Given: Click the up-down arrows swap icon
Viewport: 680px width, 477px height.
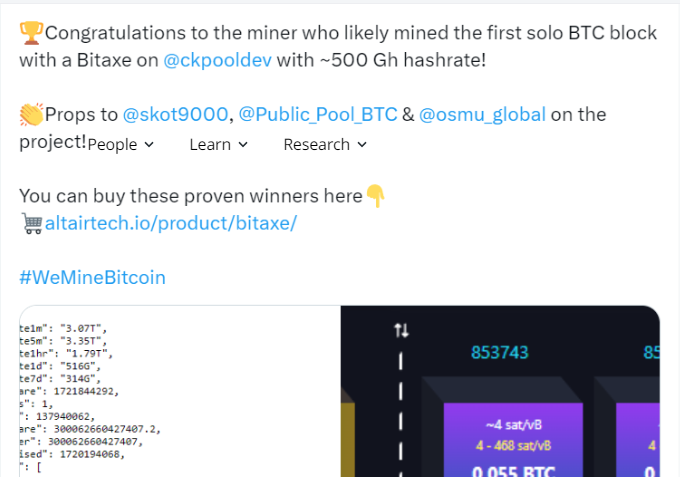Looking at the screenshot, I should pyautogui.click(x=402, y=330).
